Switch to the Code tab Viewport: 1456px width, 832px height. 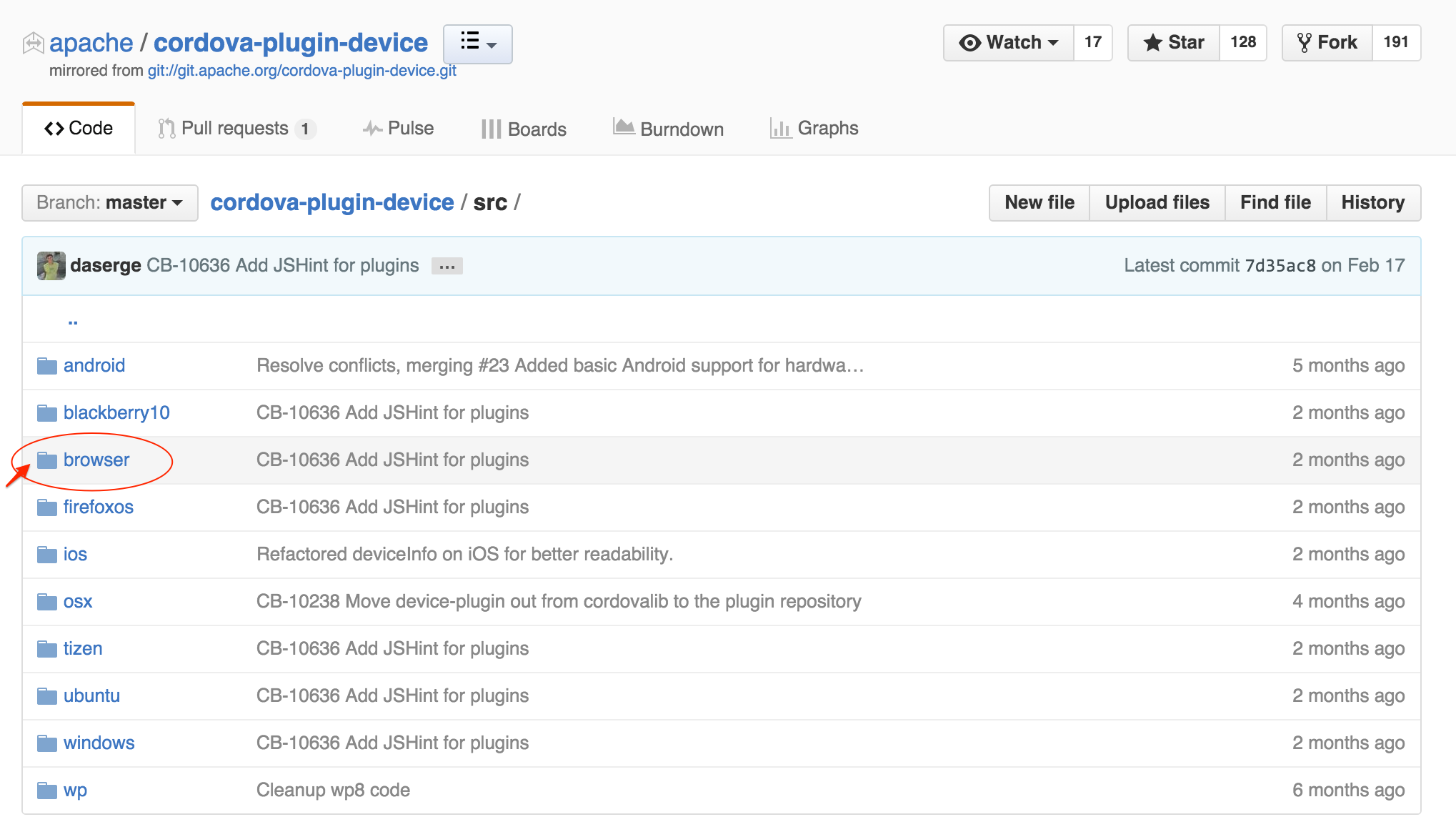[79, 129]
